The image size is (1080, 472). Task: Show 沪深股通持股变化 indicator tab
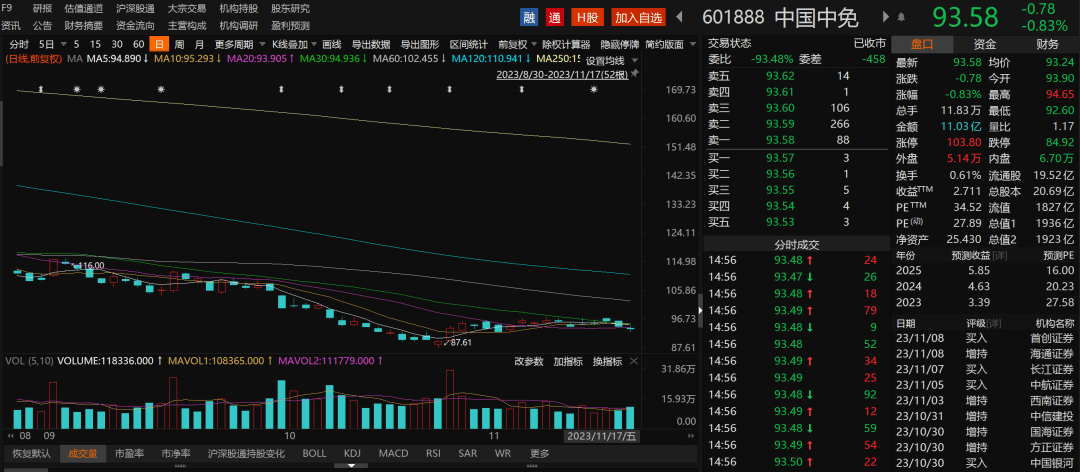[246, 453]
